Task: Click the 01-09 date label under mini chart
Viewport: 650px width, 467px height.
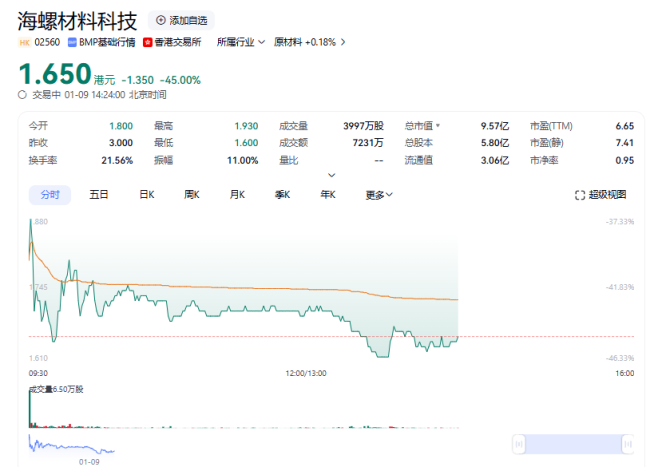Action: pos(89,462)
